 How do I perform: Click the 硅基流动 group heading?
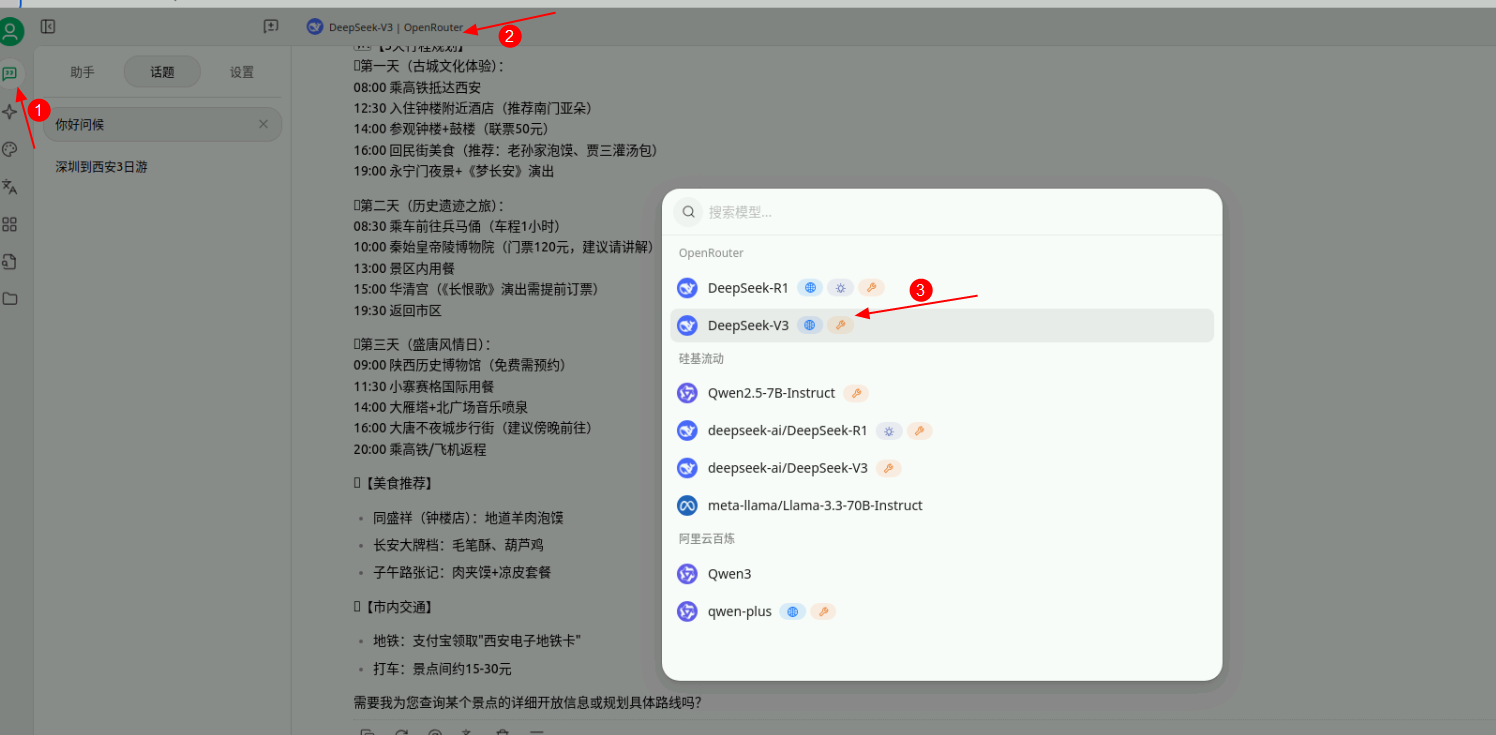(701, 358)
